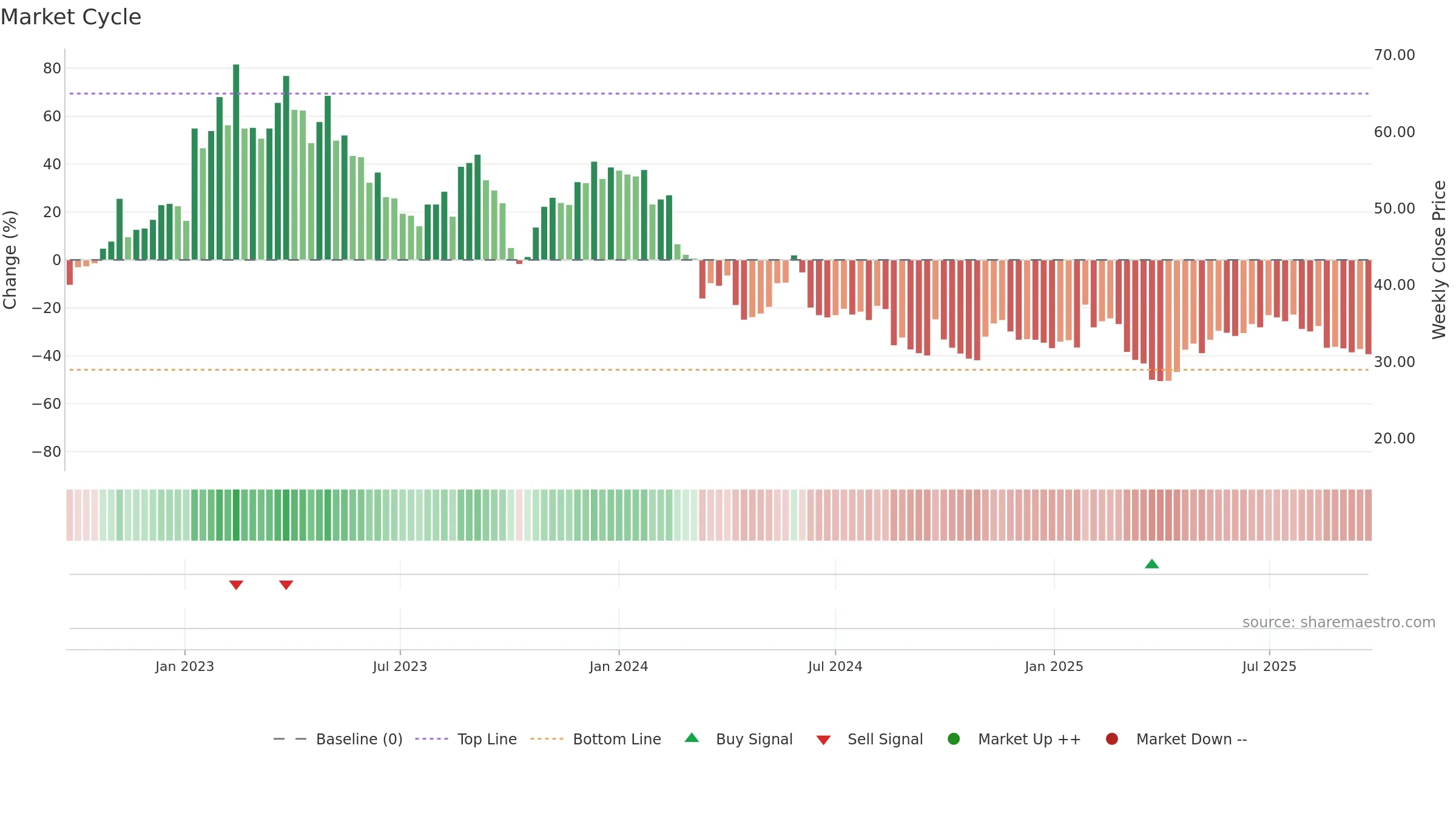This screenshot has width=1456, height=819.
Task: Click the −60 tick on the left axis
Action: [46, 404]
